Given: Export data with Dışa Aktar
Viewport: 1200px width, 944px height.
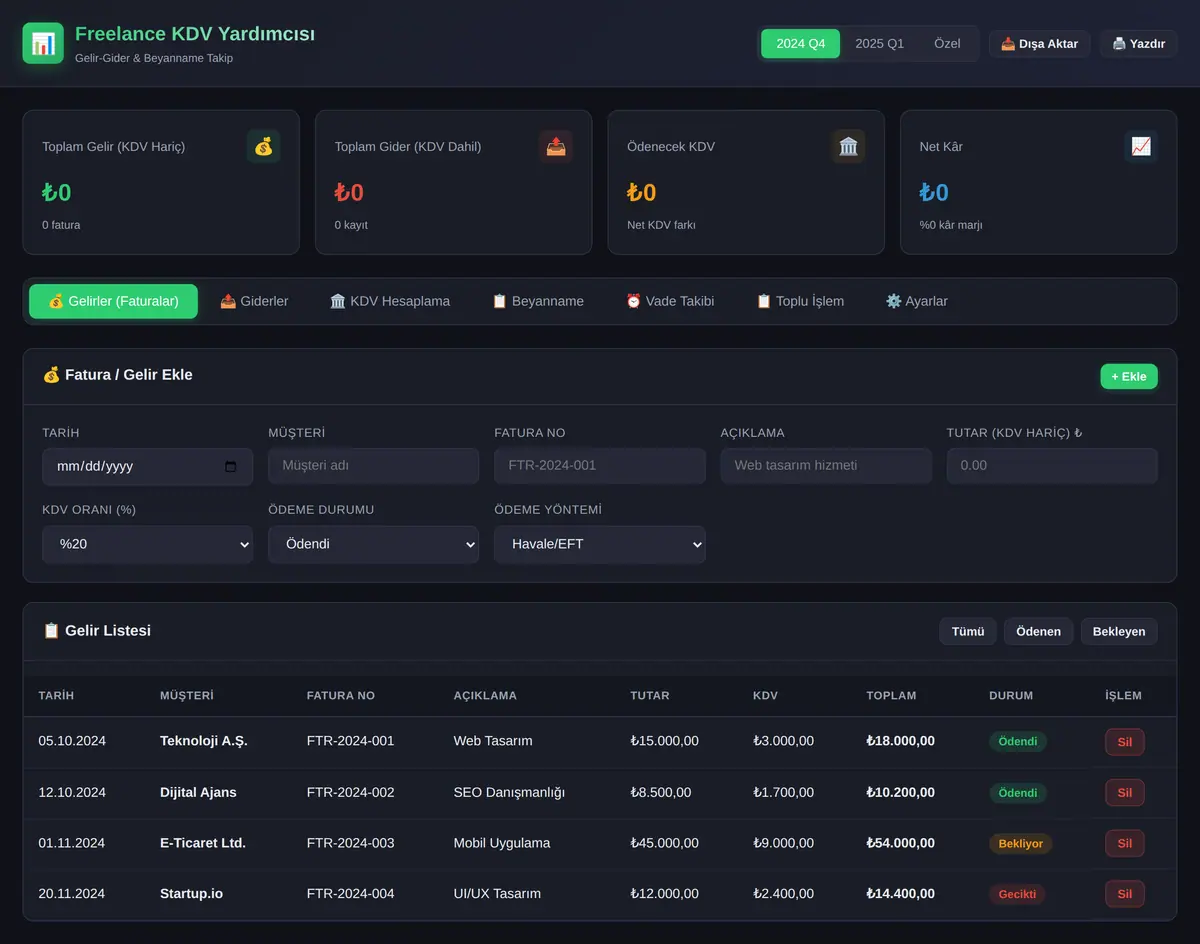Looking at the screenshot, I should coord(1040,44).
